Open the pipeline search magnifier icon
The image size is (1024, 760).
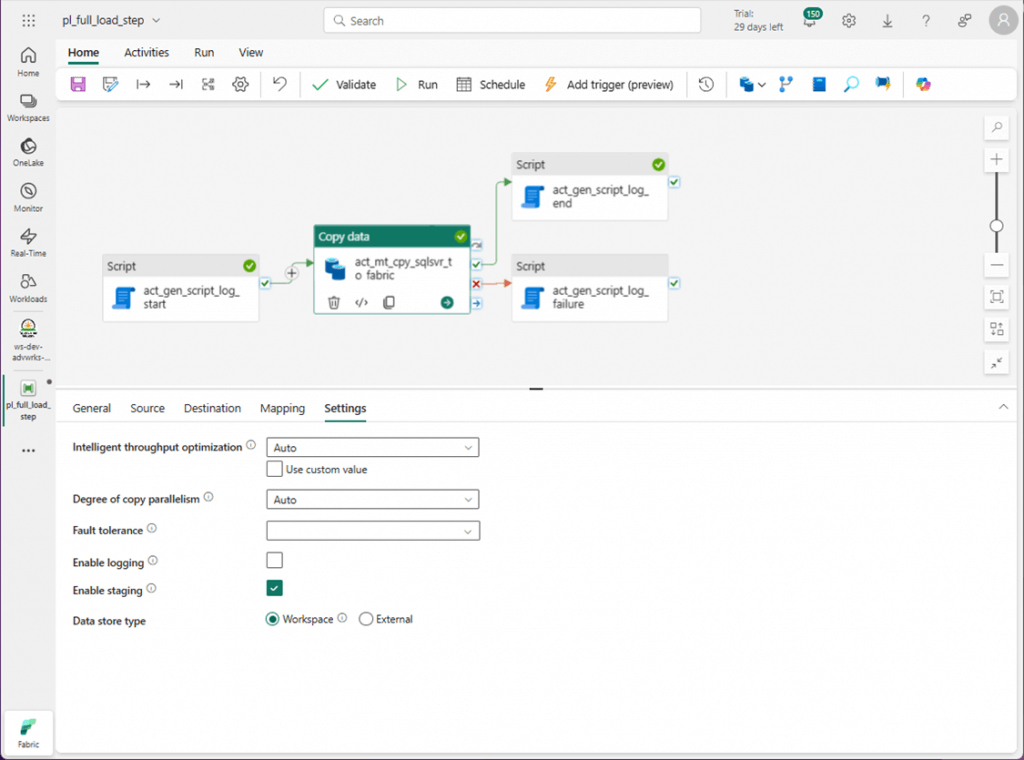pos(850,84)
